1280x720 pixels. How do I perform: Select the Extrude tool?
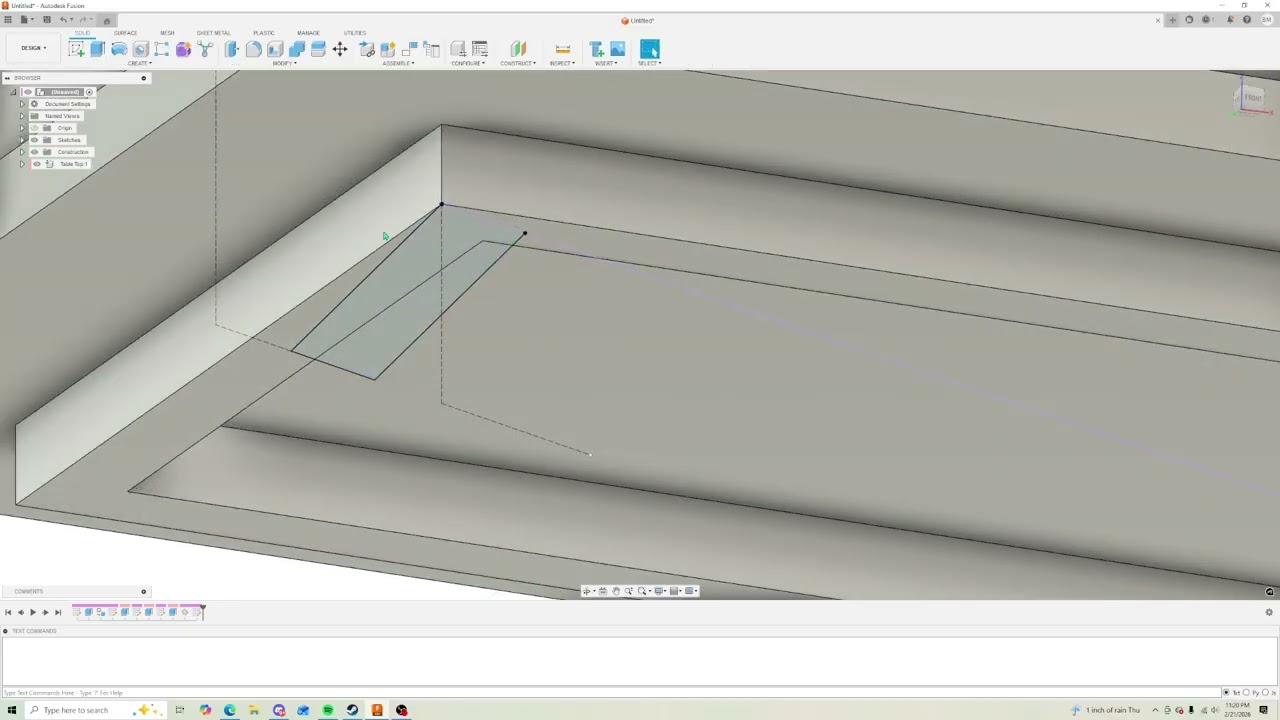pyautogui.click(x=98, y=49)
